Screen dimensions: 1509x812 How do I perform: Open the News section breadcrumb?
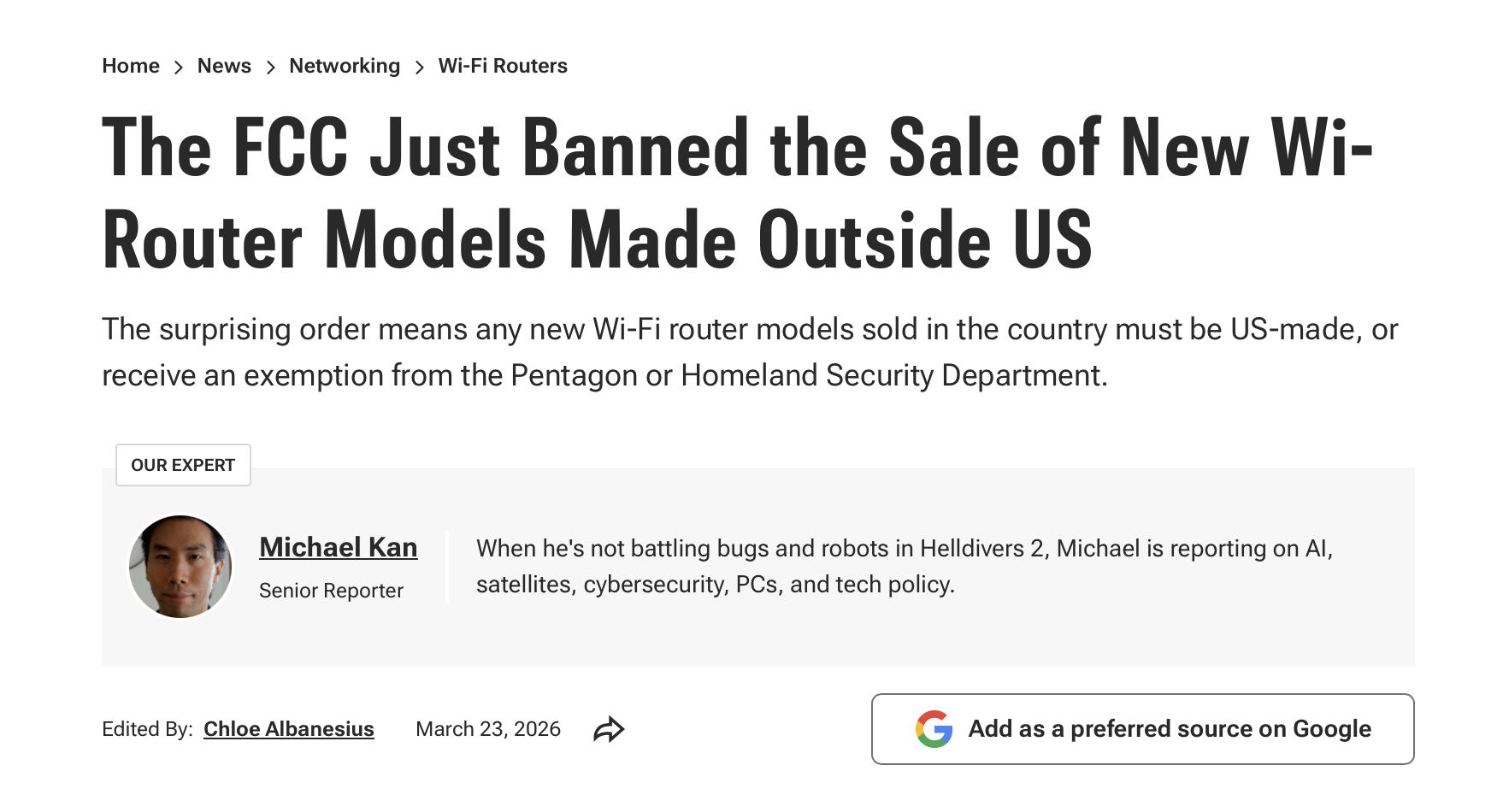coord(223,66)
